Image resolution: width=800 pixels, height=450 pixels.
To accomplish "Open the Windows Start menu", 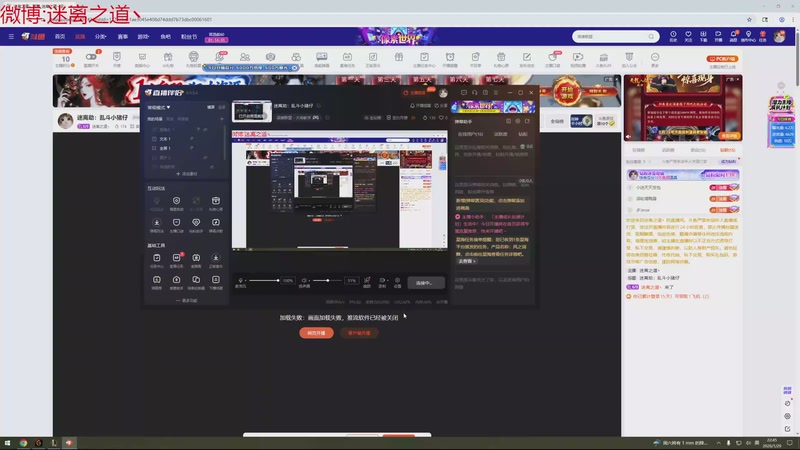I will (x=8, y=443).
